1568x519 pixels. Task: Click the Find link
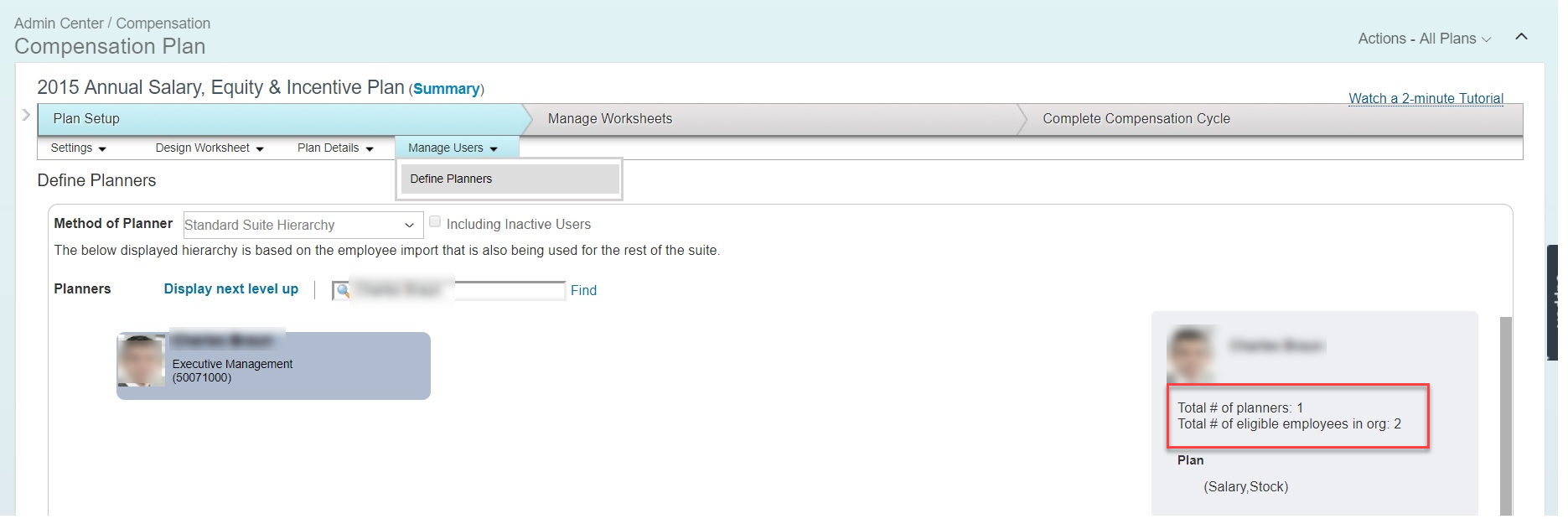tap(583, 290)
